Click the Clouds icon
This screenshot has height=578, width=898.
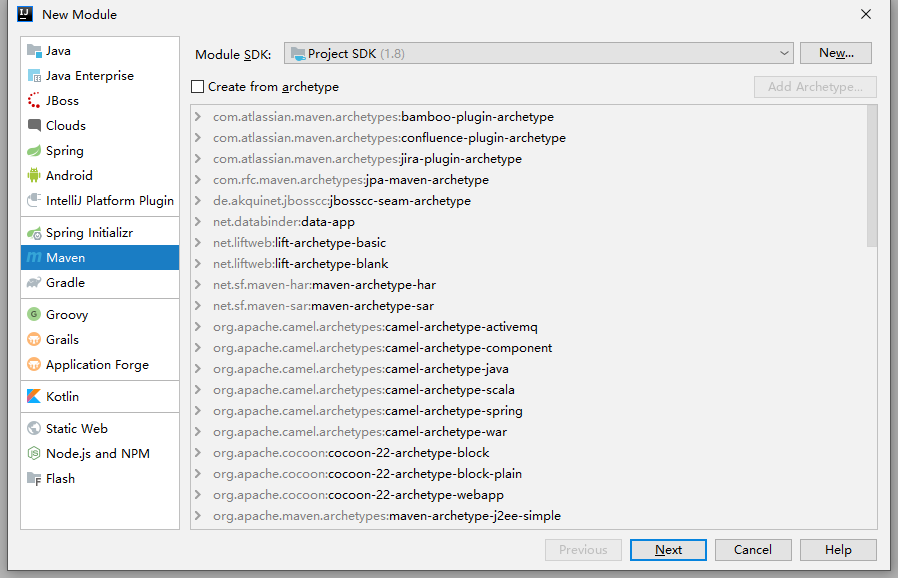coord(34,125)
